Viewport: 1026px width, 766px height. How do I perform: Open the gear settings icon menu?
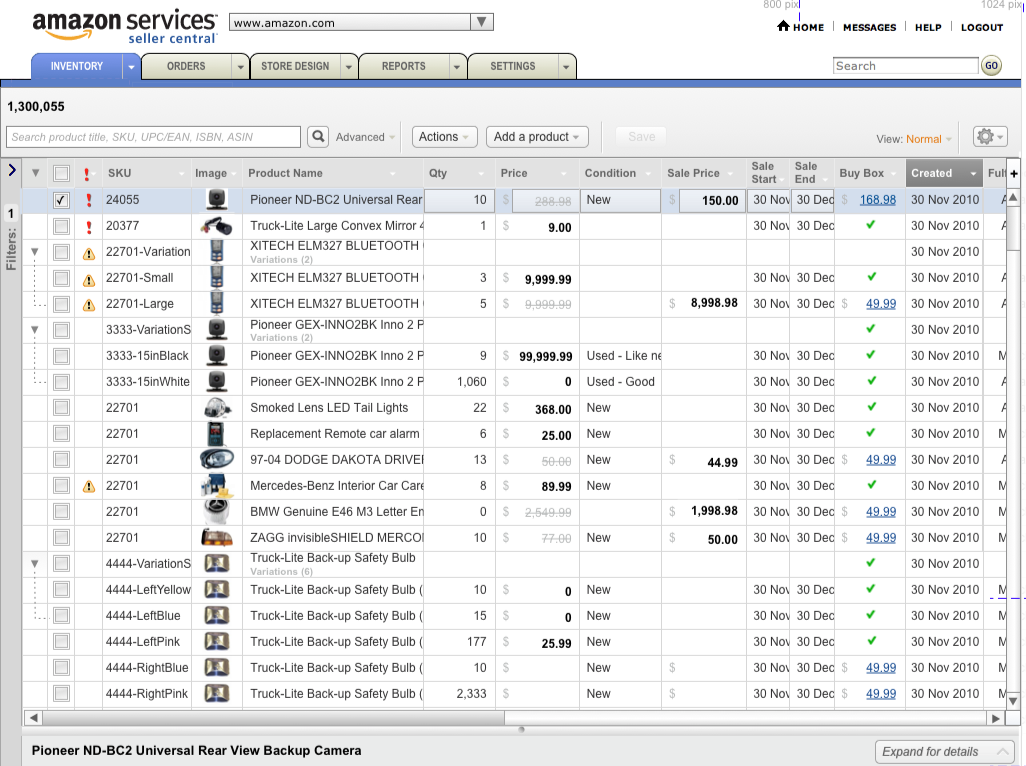989,137
